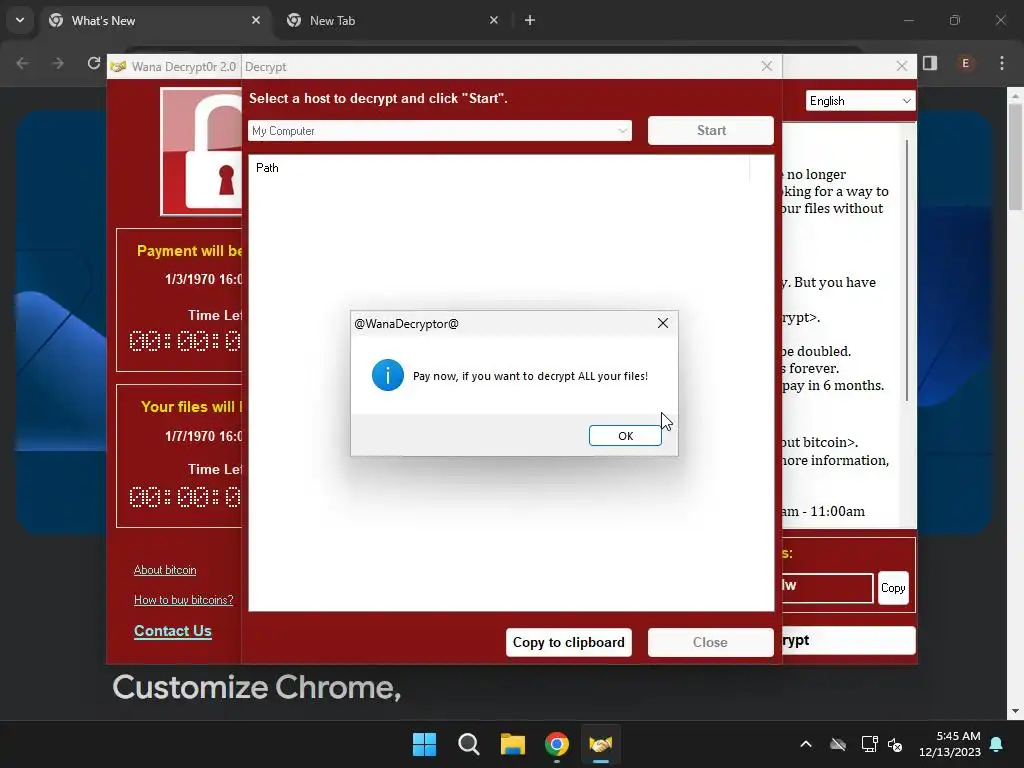Switch to the New Tab Chrome tab
This screenshot has width=1024, height=768.
[x=392, y=20]
